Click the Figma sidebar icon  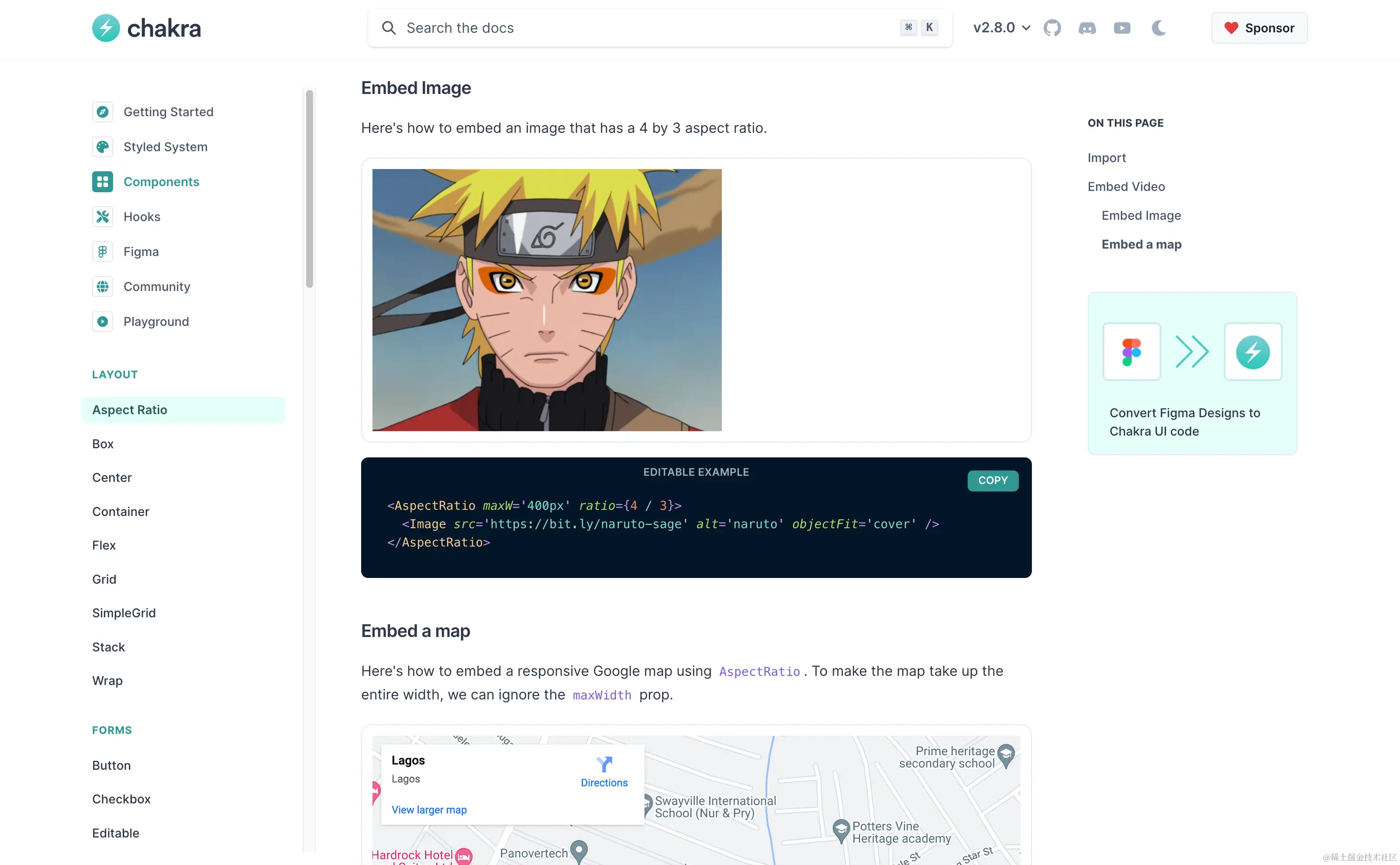pyautogui.click(x=102, y=252)
